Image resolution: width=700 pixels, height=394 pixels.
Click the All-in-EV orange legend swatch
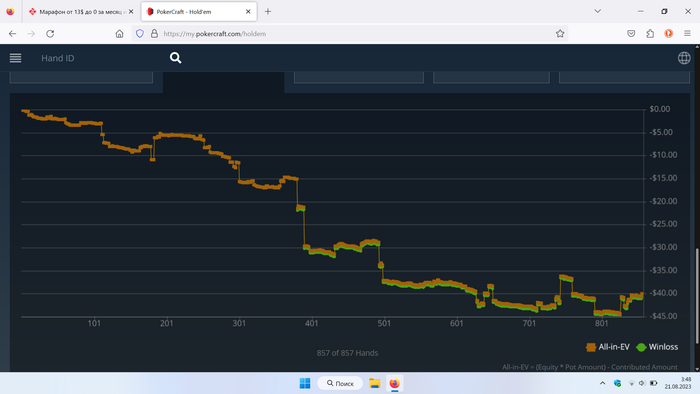coord(591,347)
